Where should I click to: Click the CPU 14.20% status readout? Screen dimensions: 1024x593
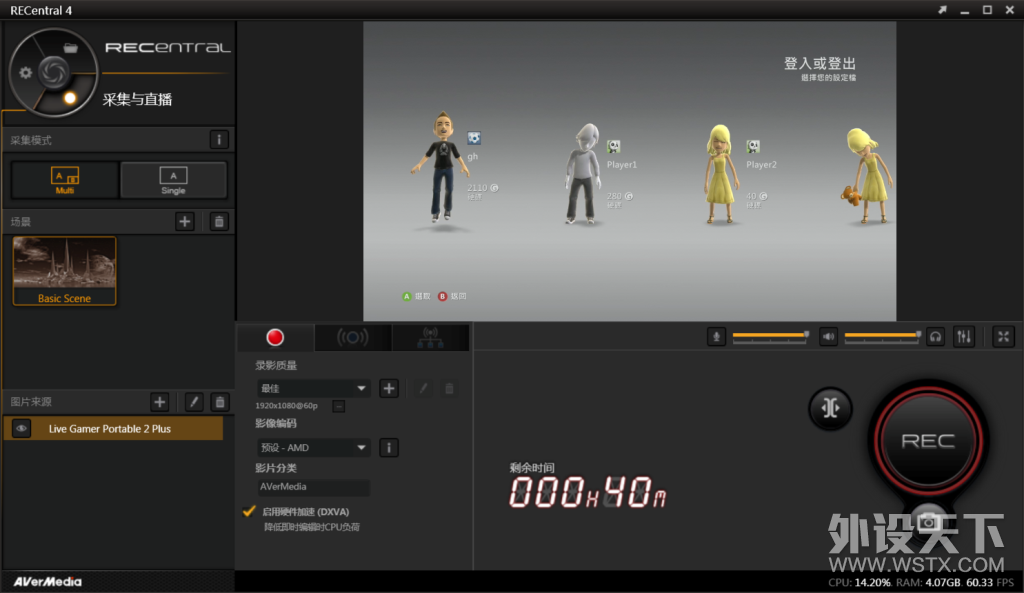(x=859, y=582)
